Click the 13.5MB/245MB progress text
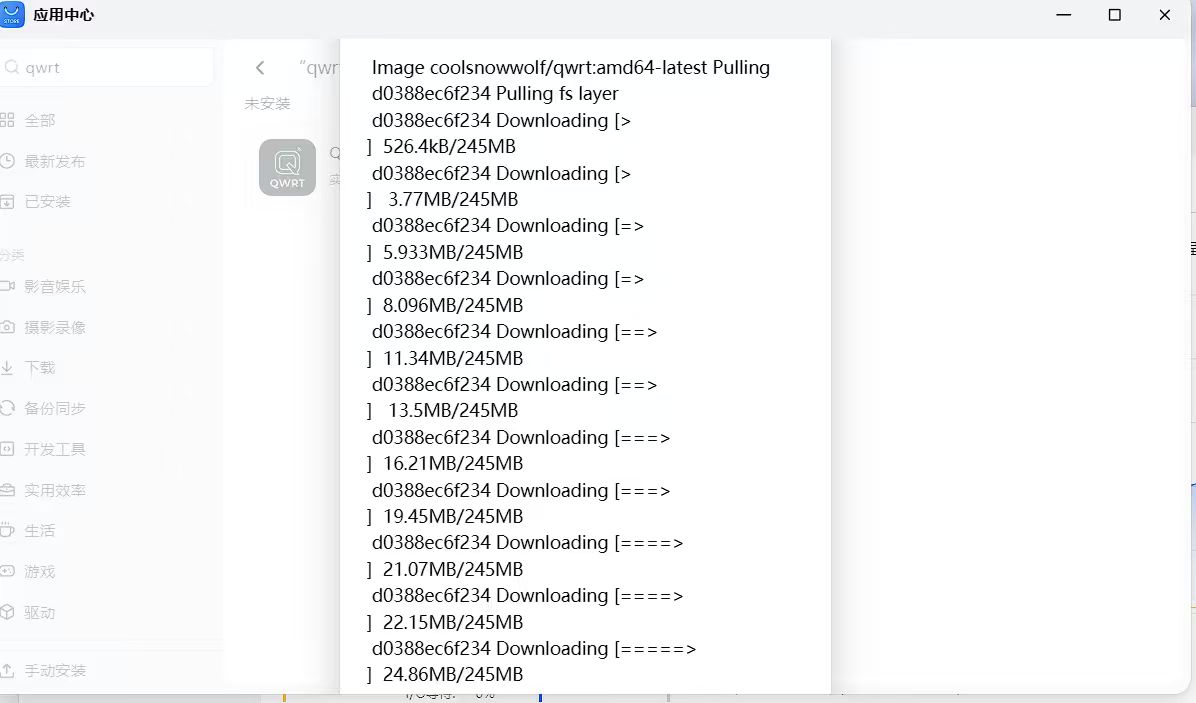The height and width of the screenshot is (703, 1196). point(453,410)
